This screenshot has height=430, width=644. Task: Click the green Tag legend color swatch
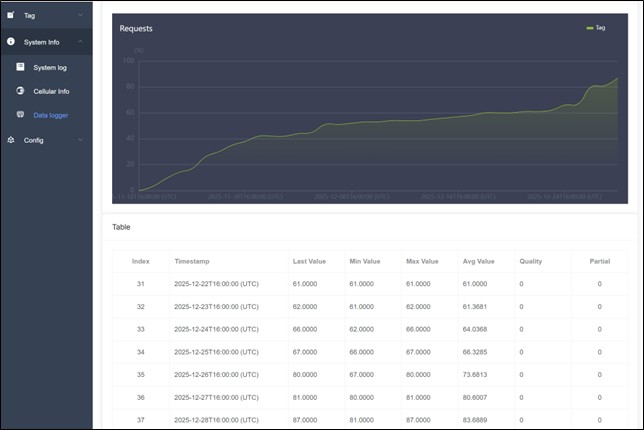[x=590, y=28]
